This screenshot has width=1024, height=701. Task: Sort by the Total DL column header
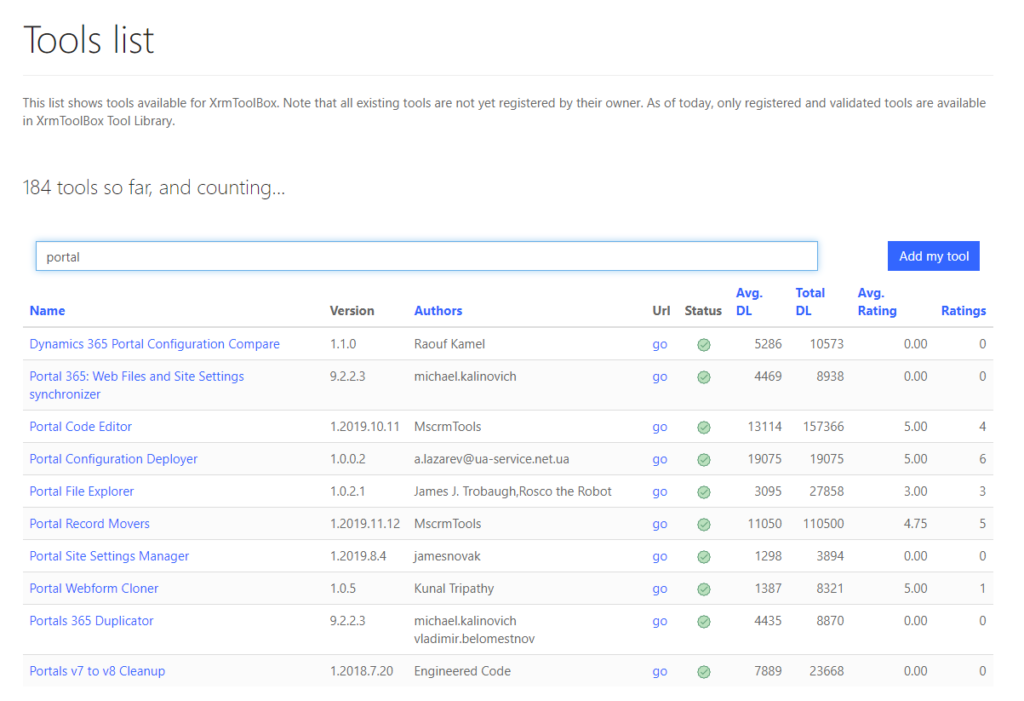coord(810,302)
